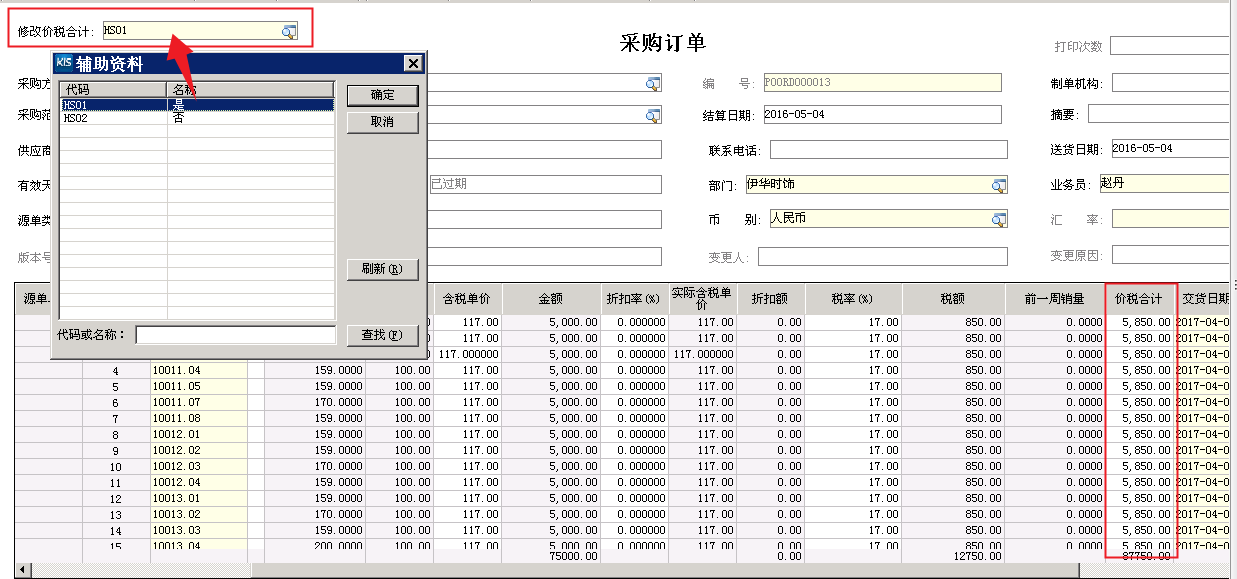Select the HS01 是 row
Screen dimensions: 1237x579
(x=196, y=104)
